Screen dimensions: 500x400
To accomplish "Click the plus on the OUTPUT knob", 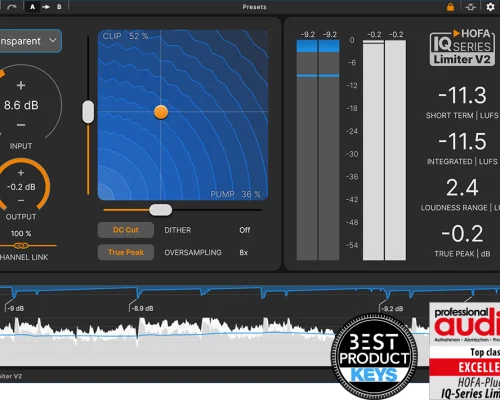I will pyautogui.click(x=21, y=173).
